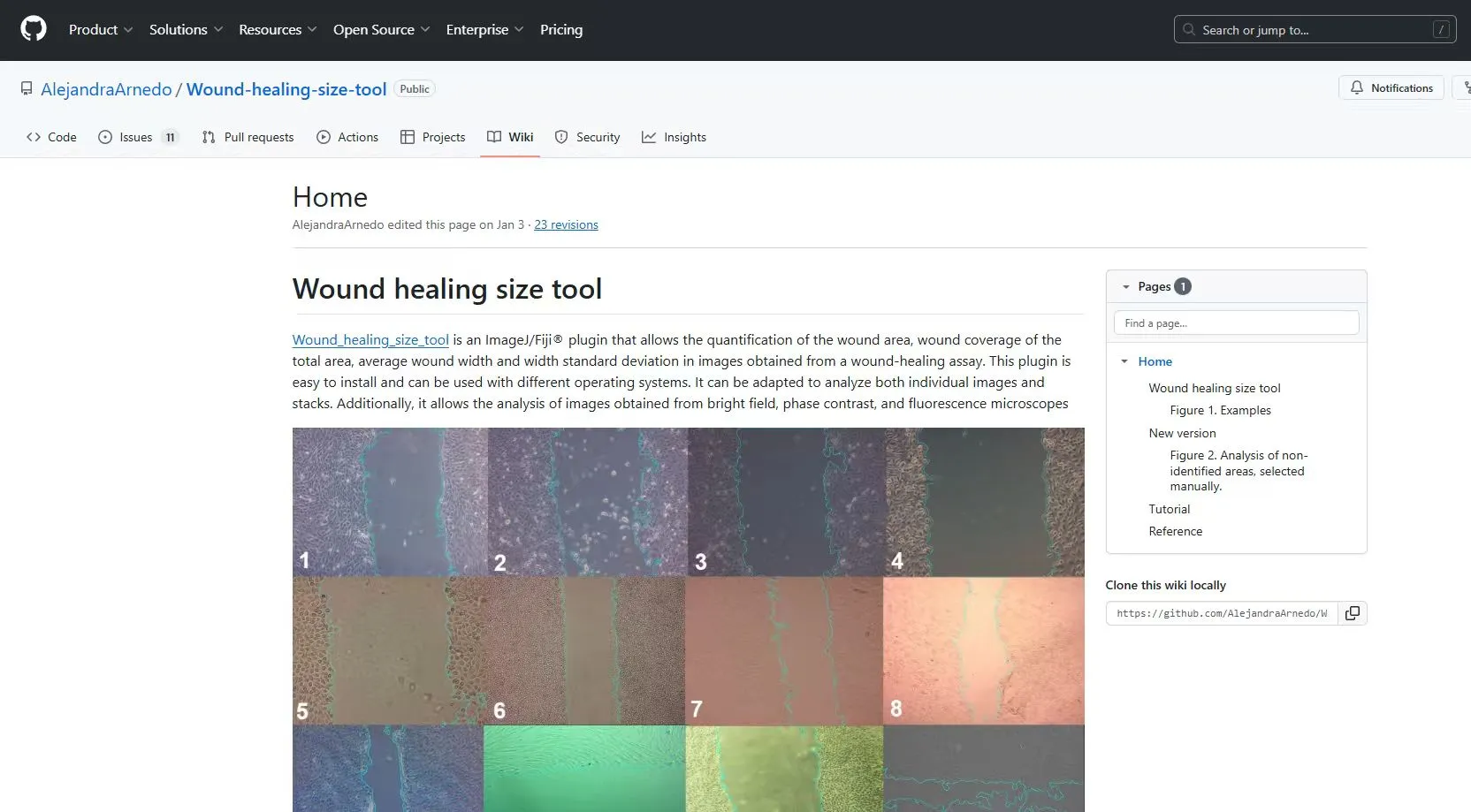
Task: Collapse the Home page tree arrow
Action: click(1124, 361)
